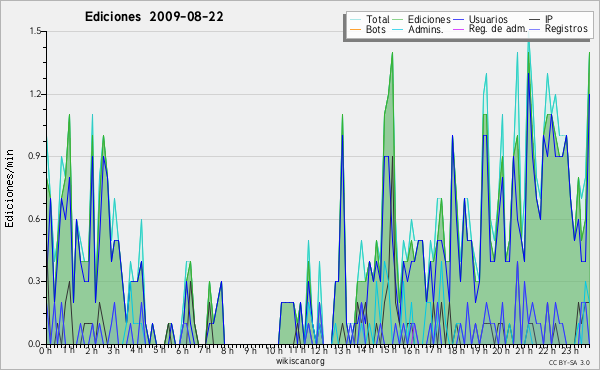Click the '9 h' x-axis label
600x370 pixels.
click(x=250, y=351)
